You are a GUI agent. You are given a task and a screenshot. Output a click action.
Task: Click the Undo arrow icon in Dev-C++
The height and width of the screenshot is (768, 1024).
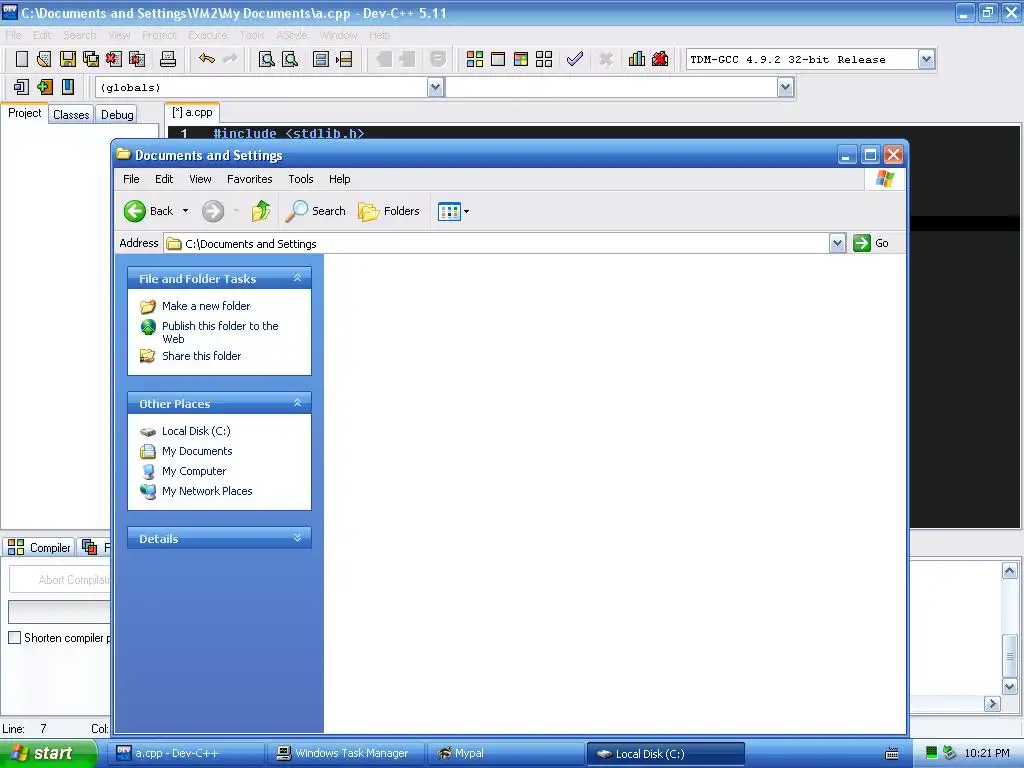206,59
